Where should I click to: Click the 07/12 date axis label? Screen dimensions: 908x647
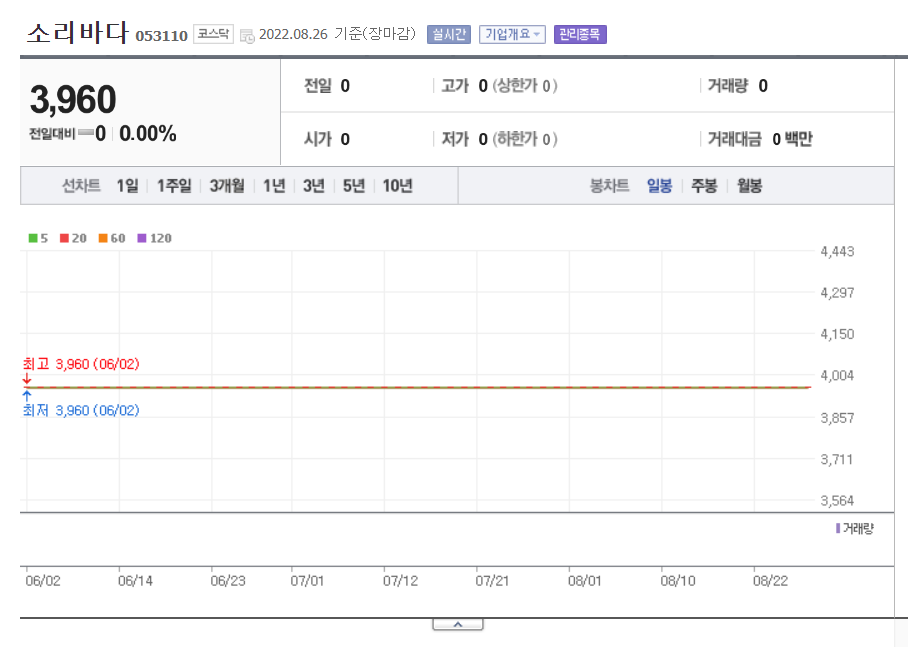click(x=400, y=581)
